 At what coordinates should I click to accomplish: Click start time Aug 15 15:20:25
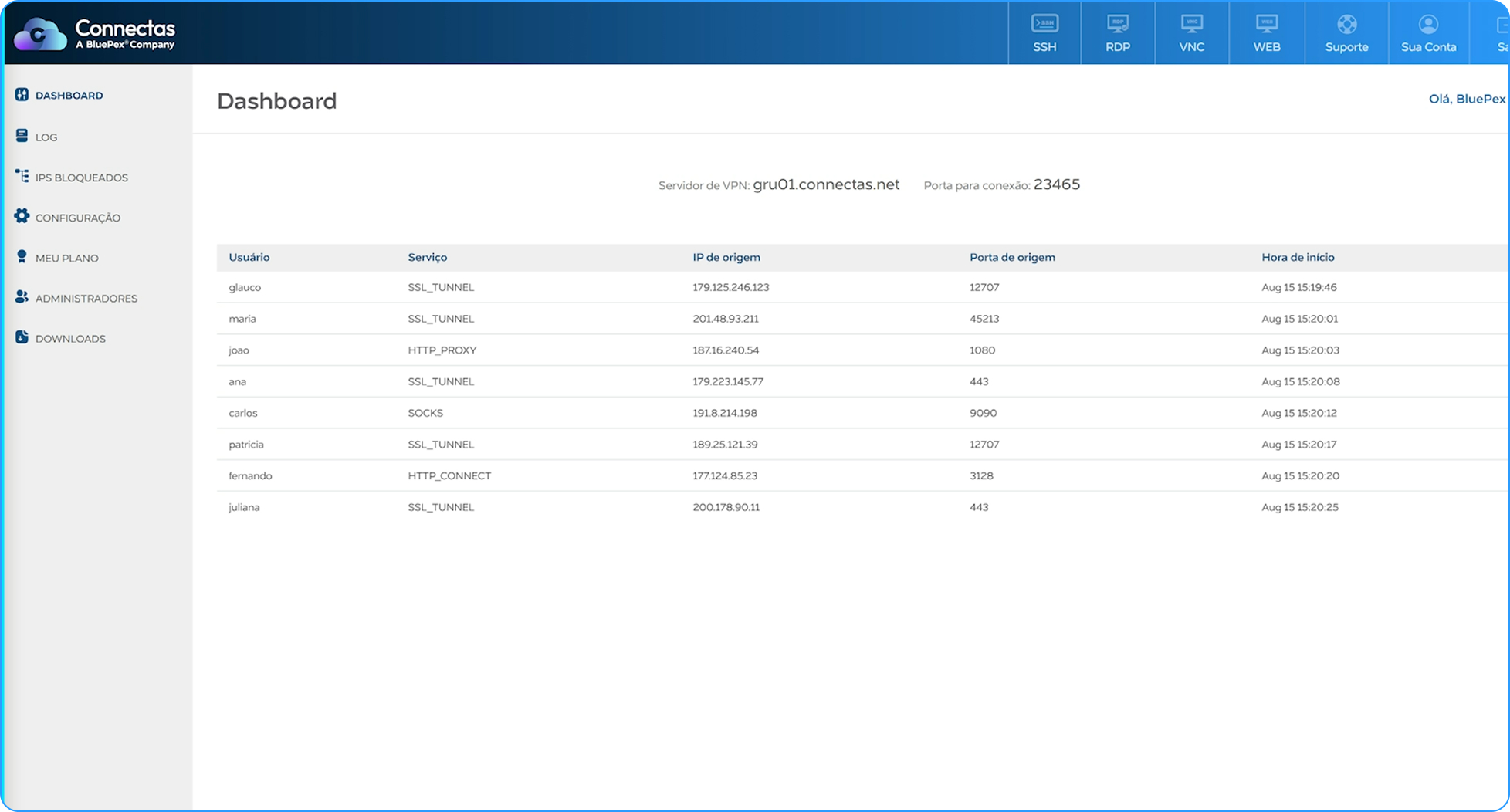click(1299, 507)
